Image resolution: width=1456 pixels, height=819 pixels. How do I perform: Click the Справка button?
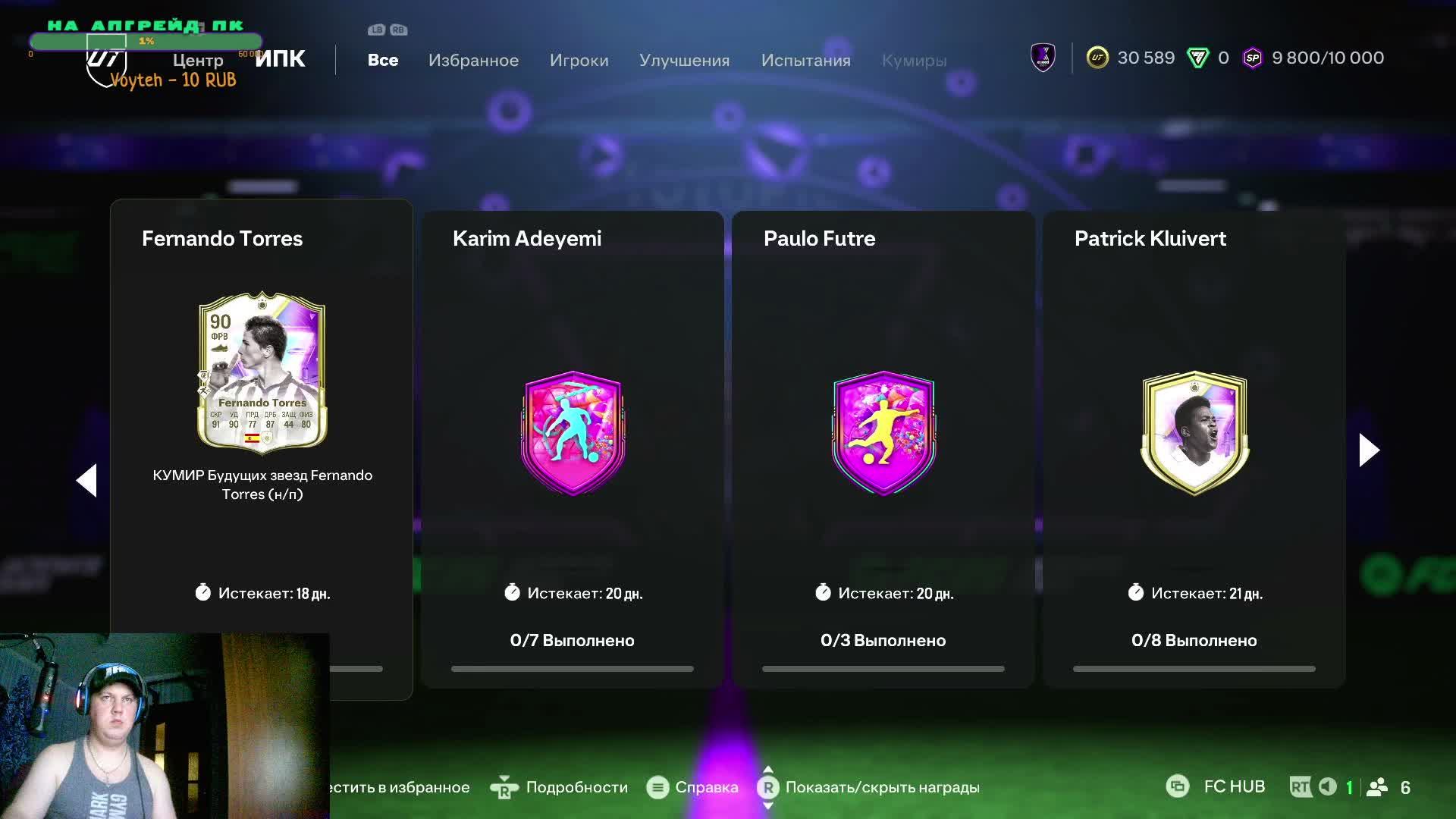(x=692, y=787)
